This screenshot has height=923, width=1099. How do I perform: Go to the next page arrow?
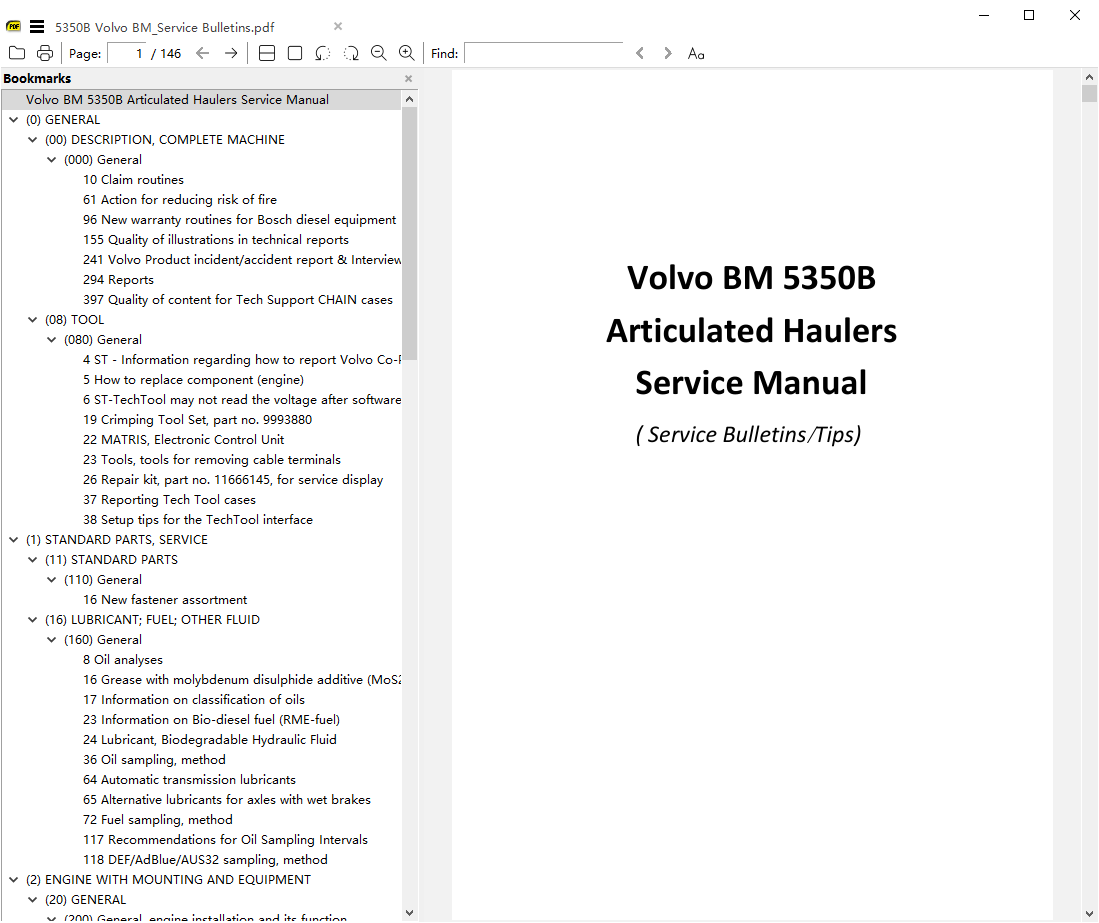click(231, 53)
